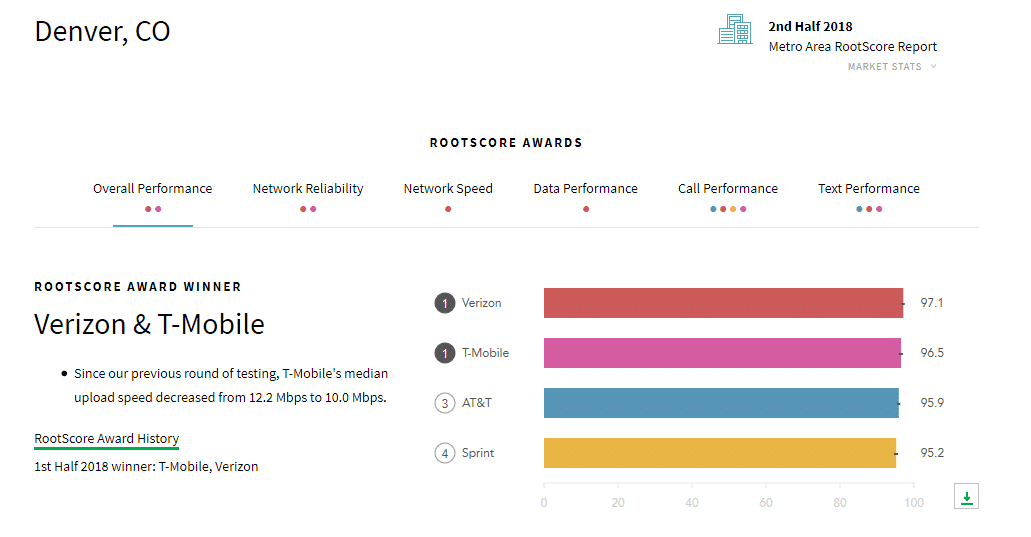1031x537 pixels.
Task: Click the metro area buildings icon
Action: pyautogui.click(x=734, y=30)
